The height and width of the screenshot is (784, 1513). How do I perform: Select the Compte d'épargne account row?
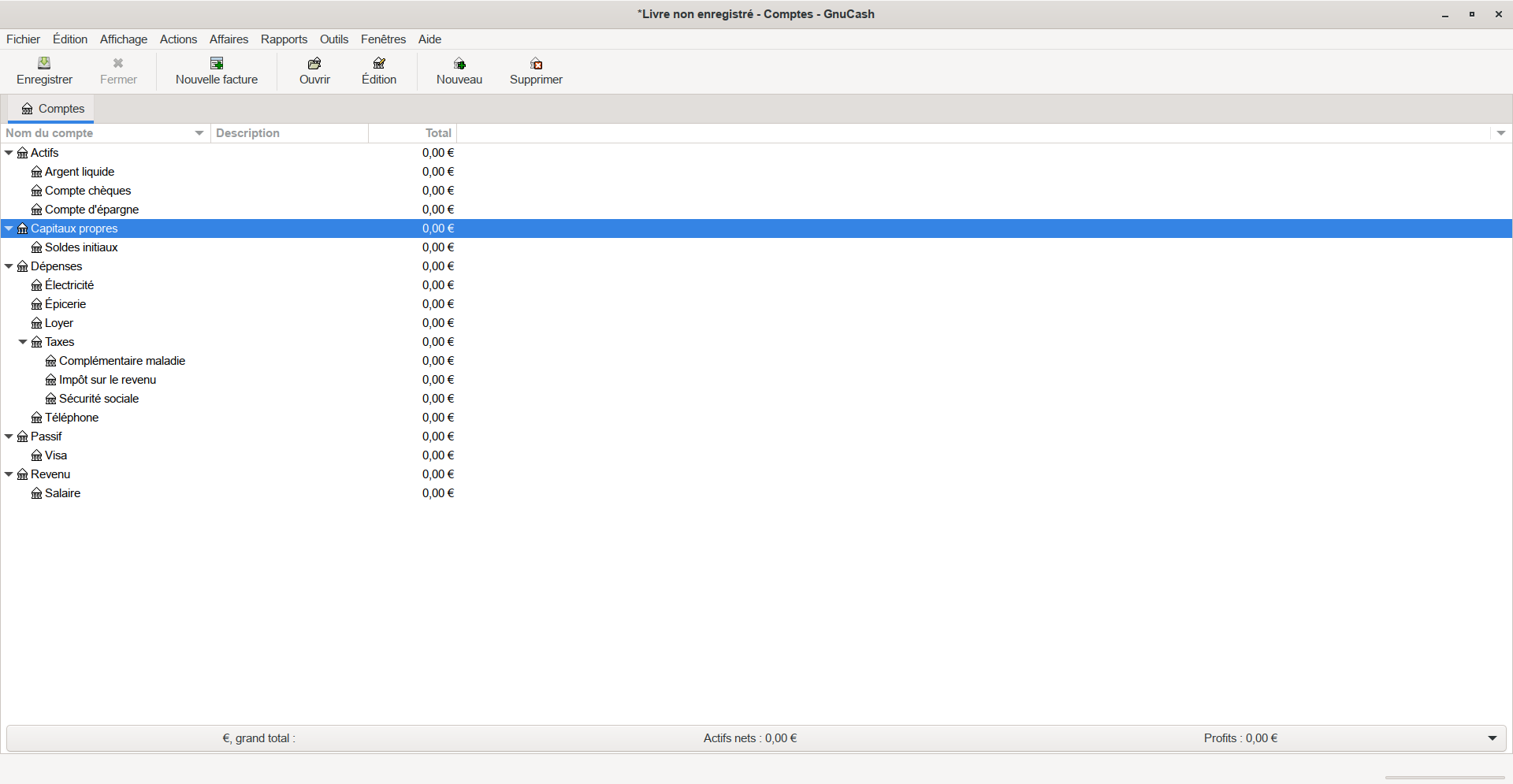pos(91,210)
